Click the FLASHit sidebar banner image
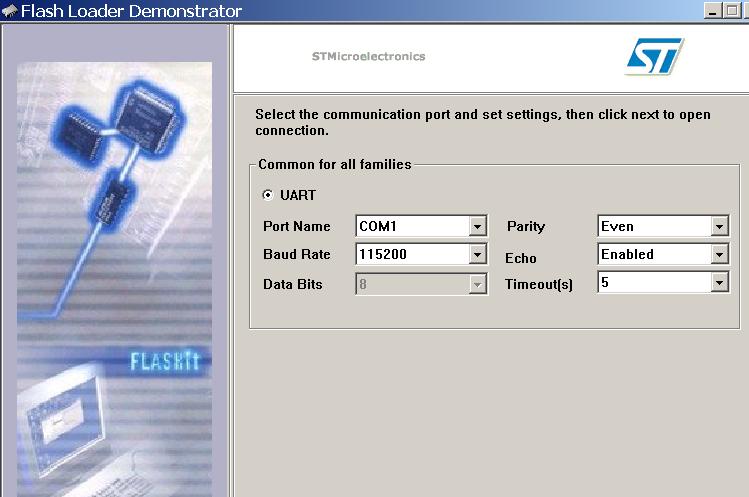The image size is (749, 497). (115, 280)
